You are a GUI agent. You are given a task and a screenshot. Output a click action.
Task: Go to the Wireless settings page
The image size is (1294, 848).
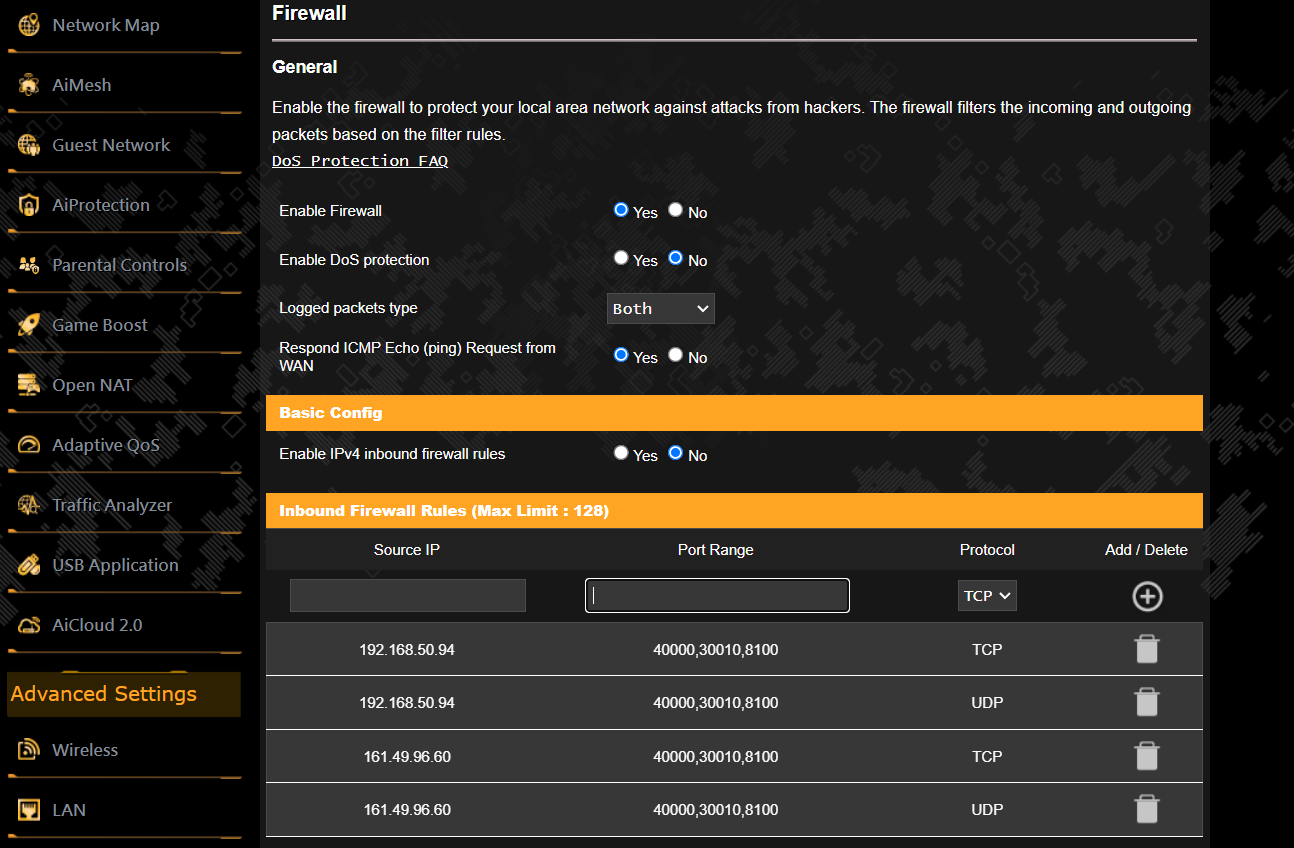coord(85,750)
